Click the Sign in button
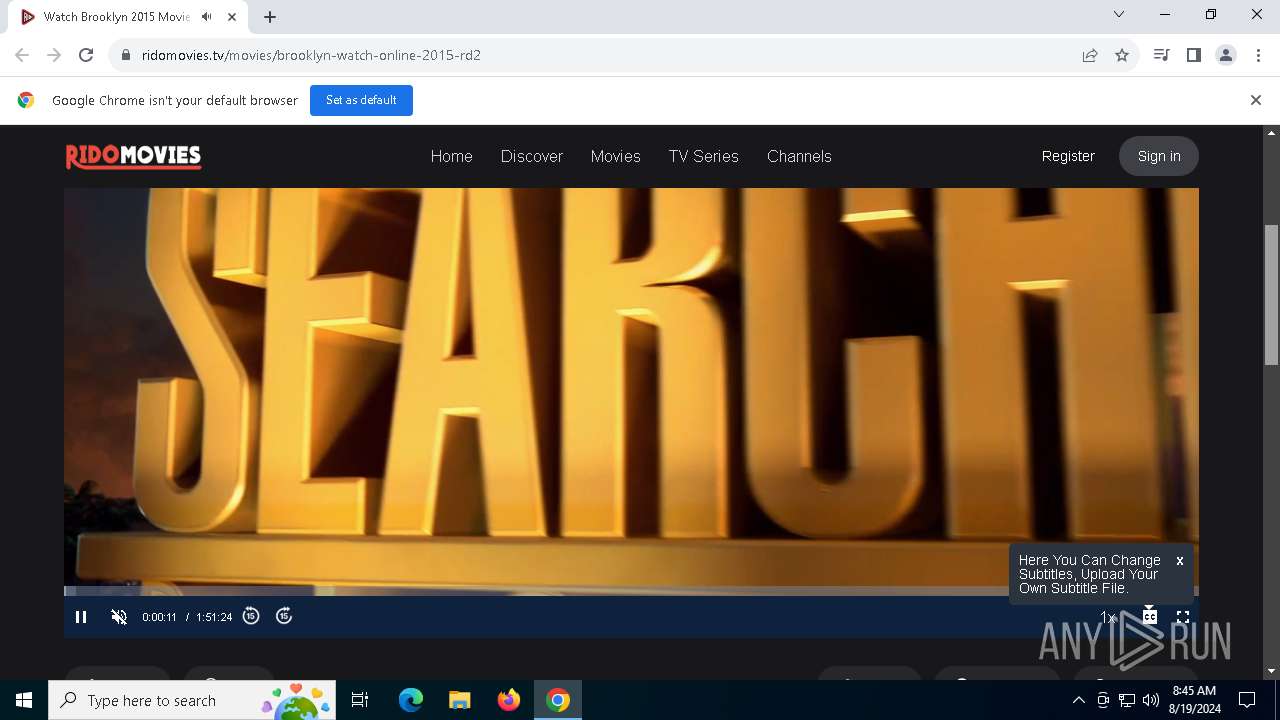This screenshot has height=720, width=1280. (1159, 156)
